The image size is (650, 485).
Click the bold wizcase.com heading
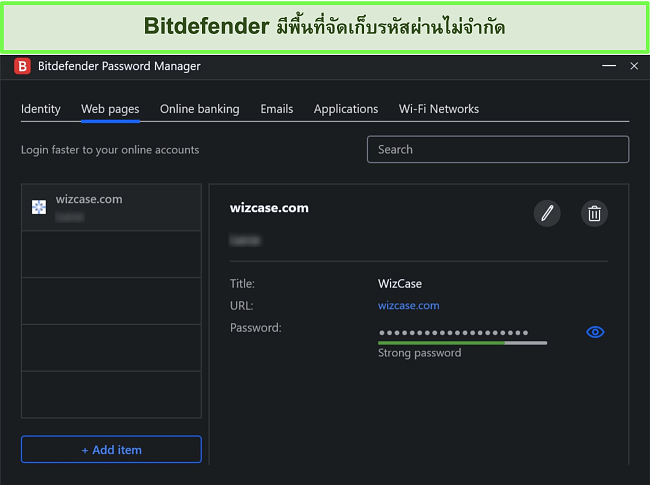tap(269, 208)
